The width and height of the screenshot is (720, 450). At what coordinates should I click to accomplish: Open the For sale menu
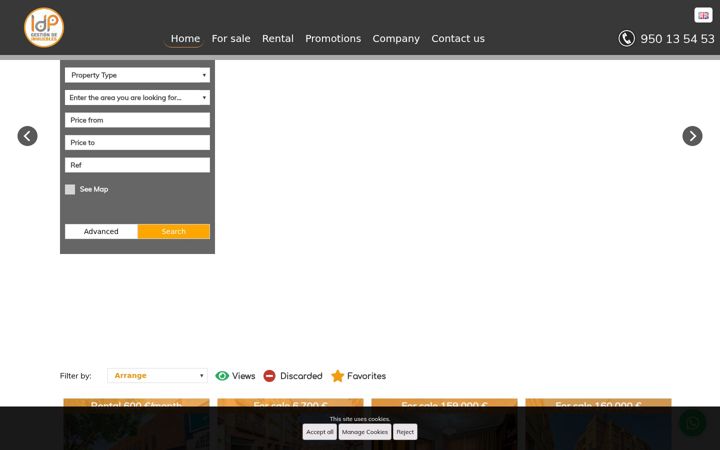231,39
